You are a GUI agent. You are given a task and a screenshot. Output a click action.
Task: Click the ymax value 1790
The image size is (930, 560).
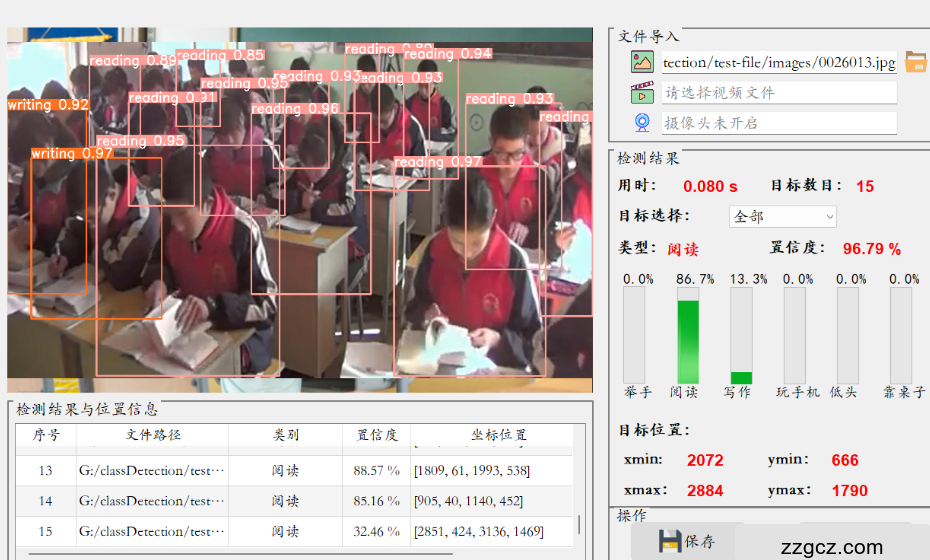point(849,491)
